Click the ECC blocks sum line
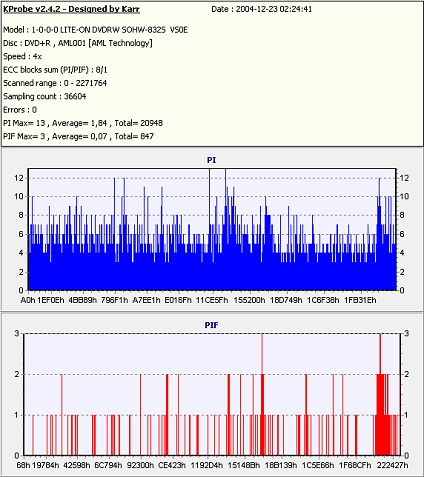This screenshot has height=477, width=424. 55,70
